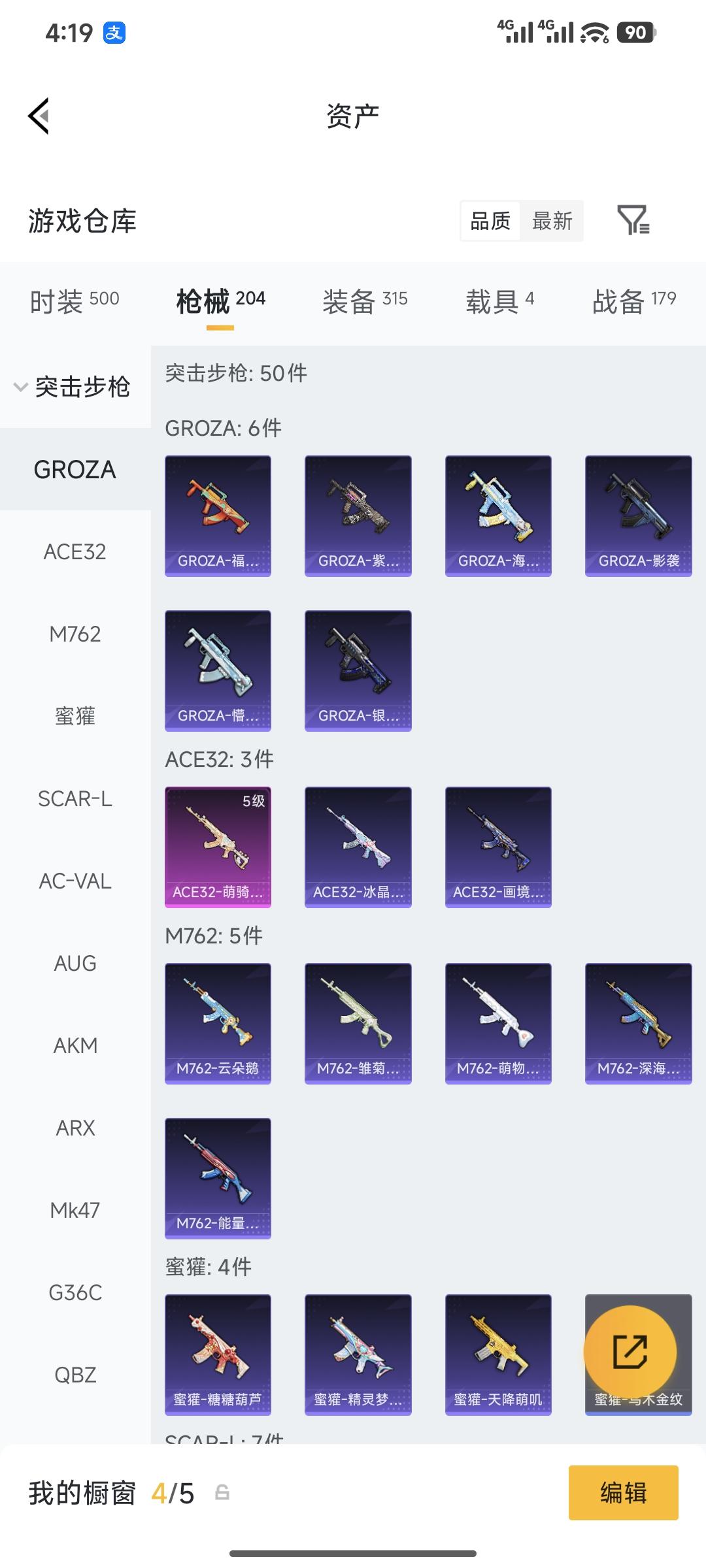
Task: Collapse the 突击步枪 category
Action: (x=73, y=387)
